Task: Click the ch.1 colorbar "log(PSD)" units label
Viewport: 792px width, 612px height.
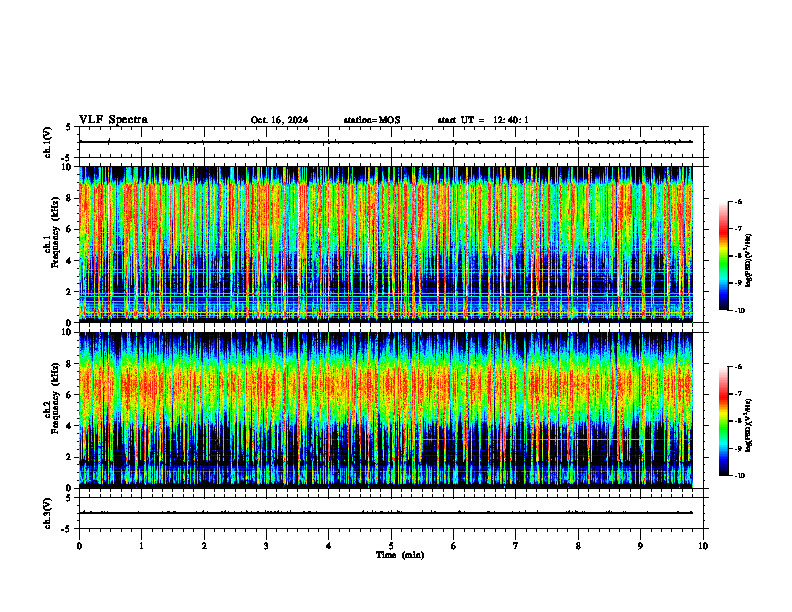Action: 749,260
